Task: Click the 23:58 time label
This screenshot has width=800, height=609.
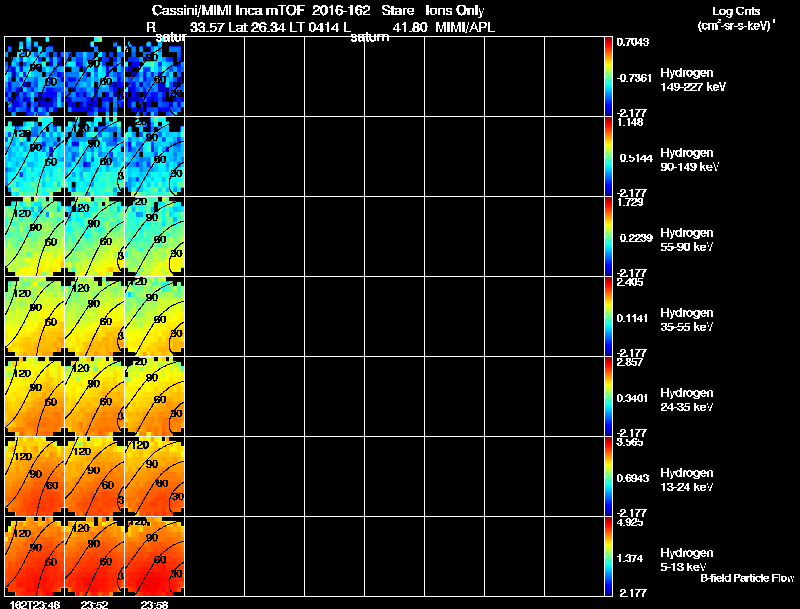Action: point(154,604)
